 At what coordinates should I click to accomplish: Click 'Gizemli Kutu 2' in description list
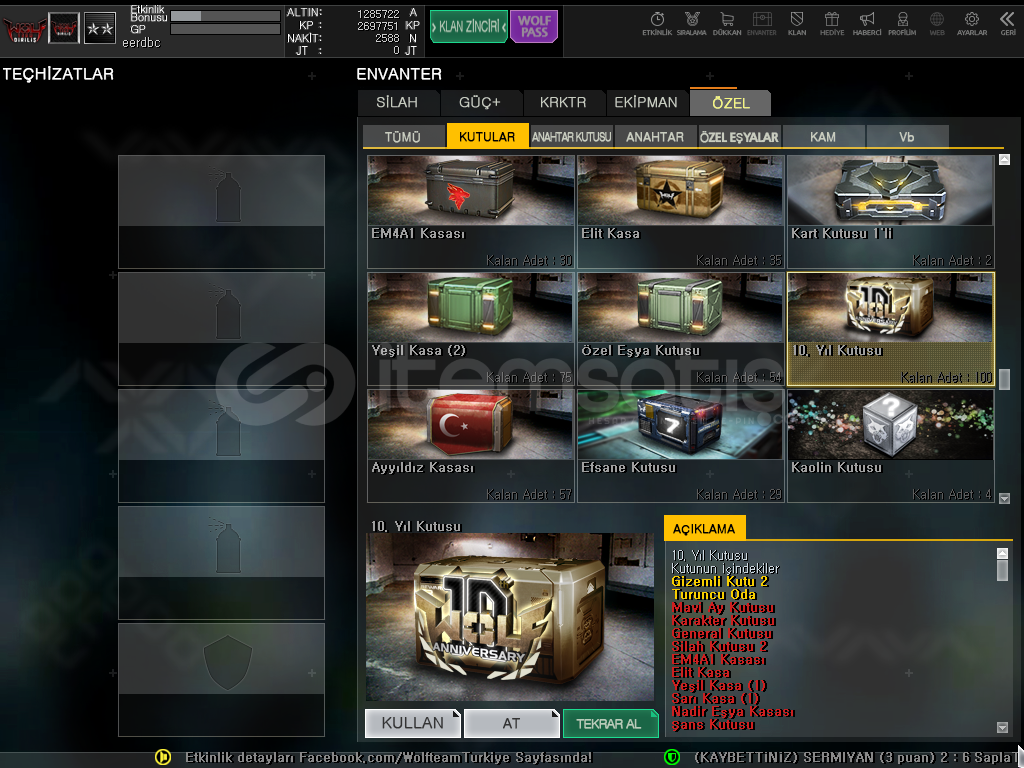[720, 581]
